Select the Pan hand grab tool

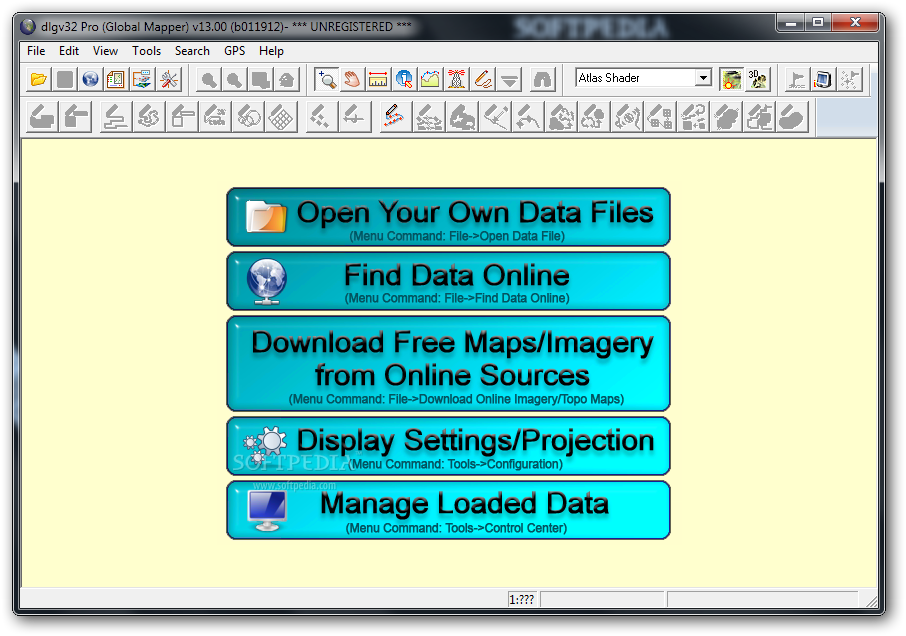(x=352, y=79)
